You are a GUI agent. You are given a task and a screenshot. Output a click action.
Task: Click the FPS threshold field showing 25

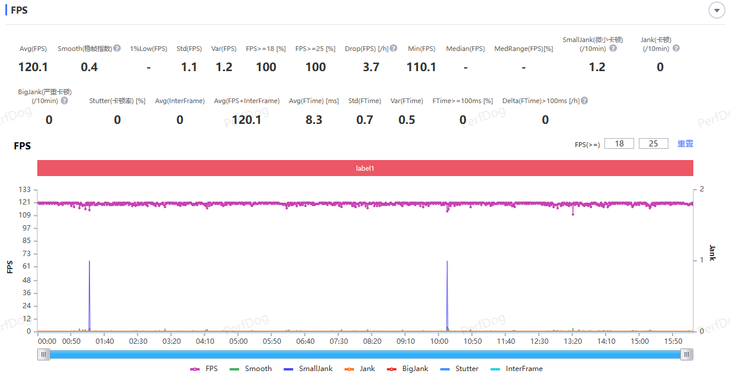click(653, 143)
